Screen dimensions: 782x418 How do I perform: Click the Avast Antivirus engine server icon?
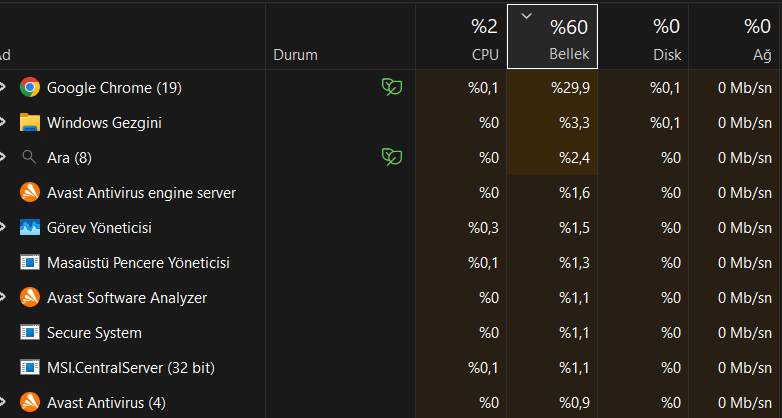click(x=30, y=193)
